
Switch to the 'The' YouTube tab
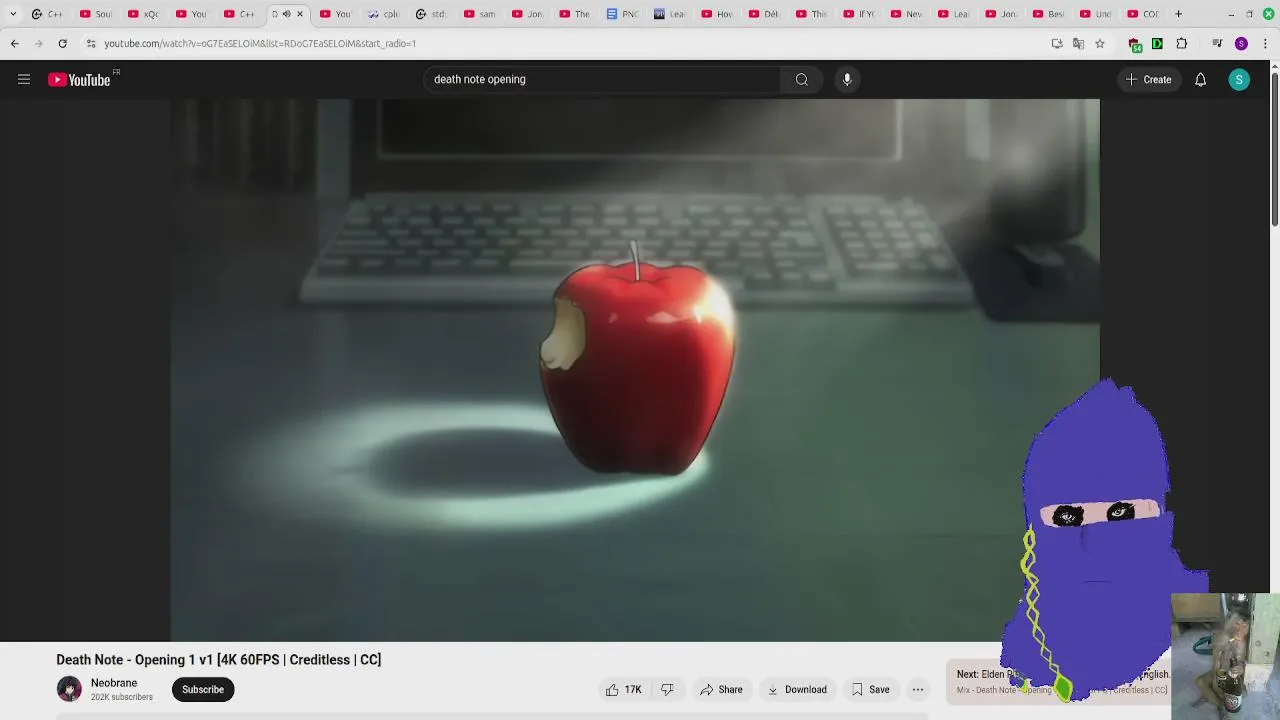[x=575, y=14]
